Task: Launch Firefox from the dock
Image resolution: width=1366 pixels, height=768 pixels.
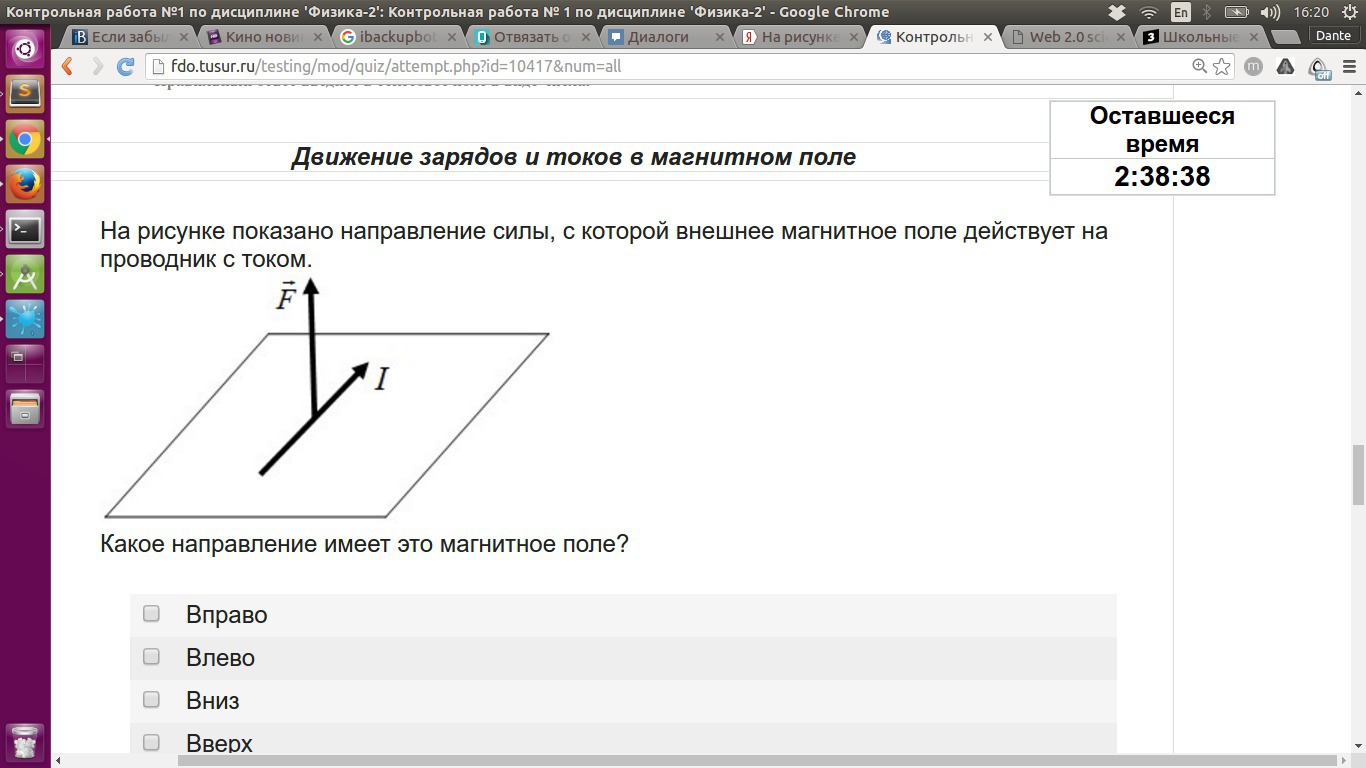Action: pyautogui.click(x=25, y=186)
